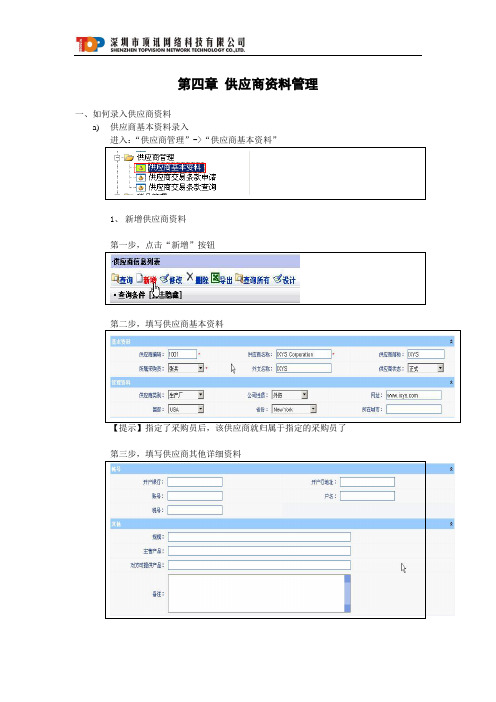Click the 户名 input field

368,496
